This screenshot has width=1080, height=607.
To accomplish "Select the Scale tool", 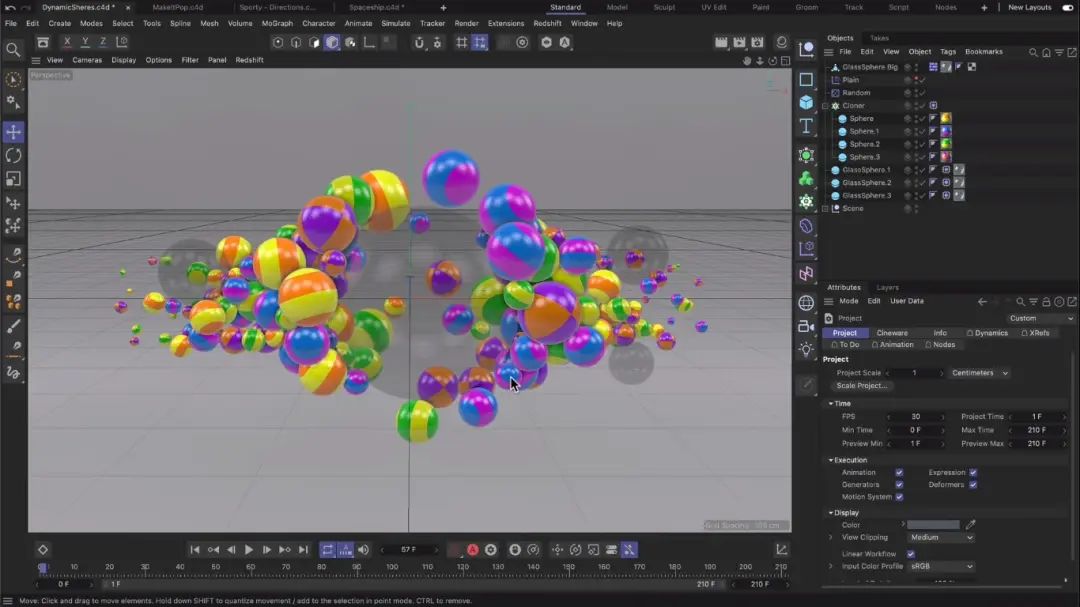I will [x=13, y=179].
